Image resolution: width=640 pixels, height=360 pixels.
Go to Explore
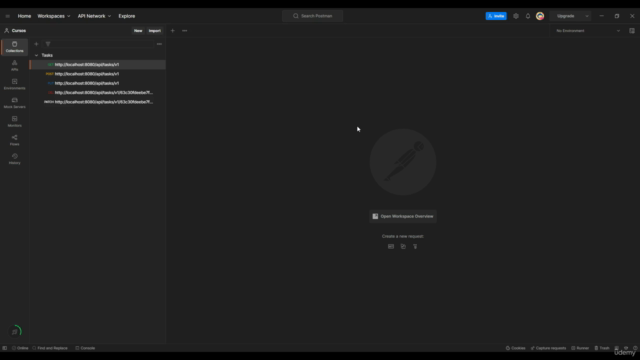pos(127,16)
